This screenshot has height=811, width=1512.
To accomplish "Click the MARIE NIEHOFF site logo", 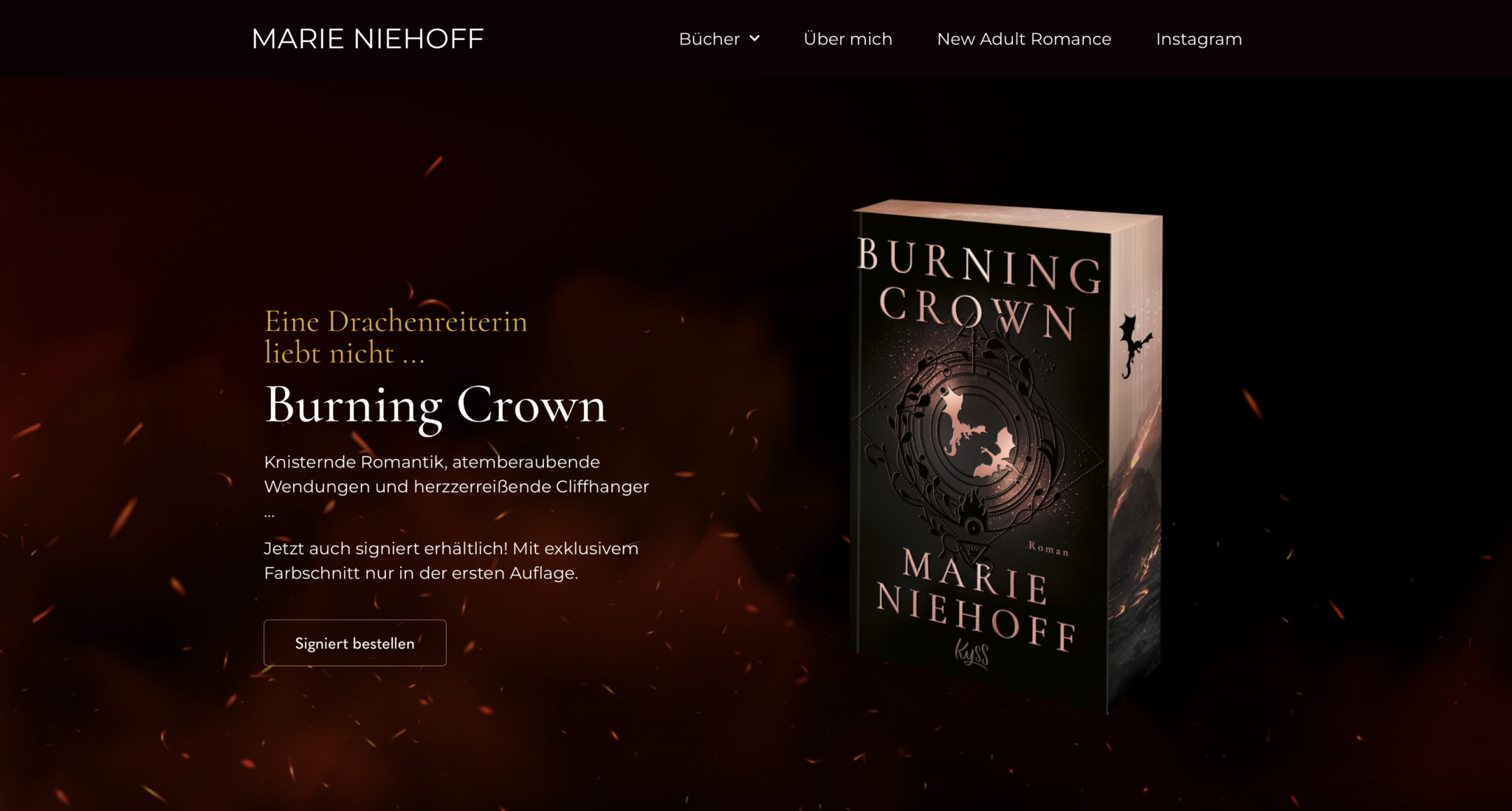I will tap(368, 38).
